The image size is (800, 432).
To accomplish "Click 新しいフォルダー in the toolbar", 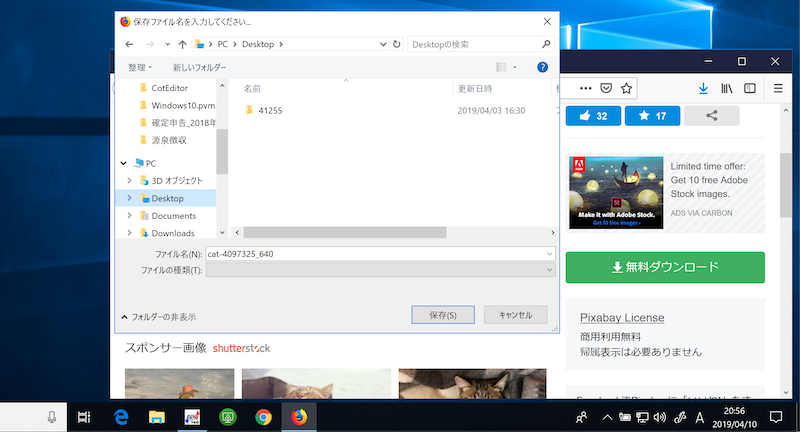I will (199, 67).
